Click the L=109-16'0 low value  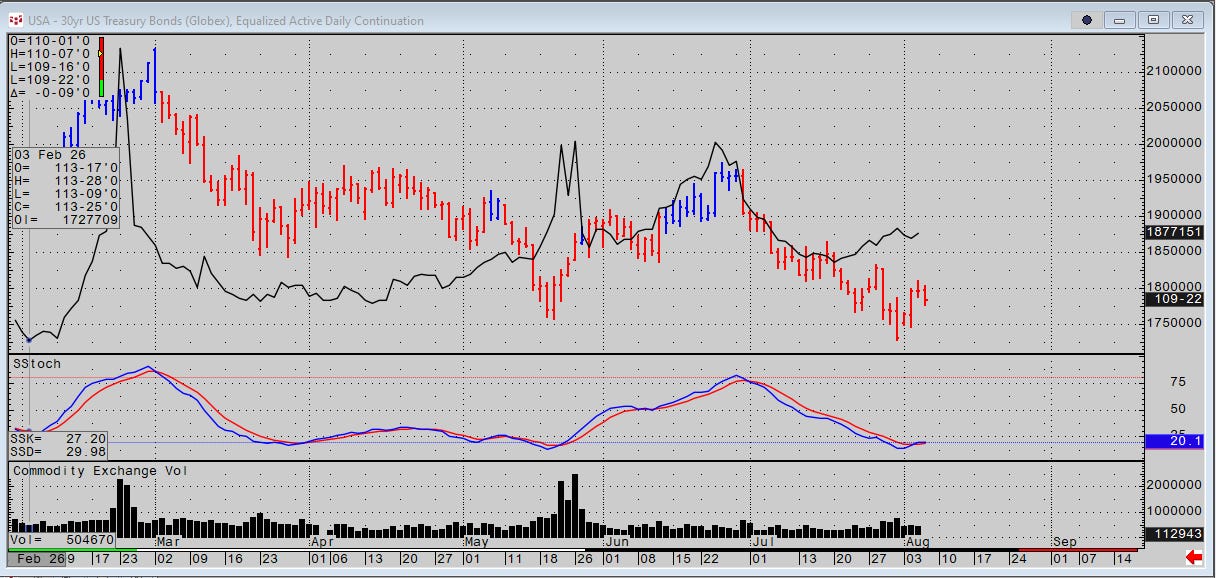pyautogui.click(x=50, y=67)
